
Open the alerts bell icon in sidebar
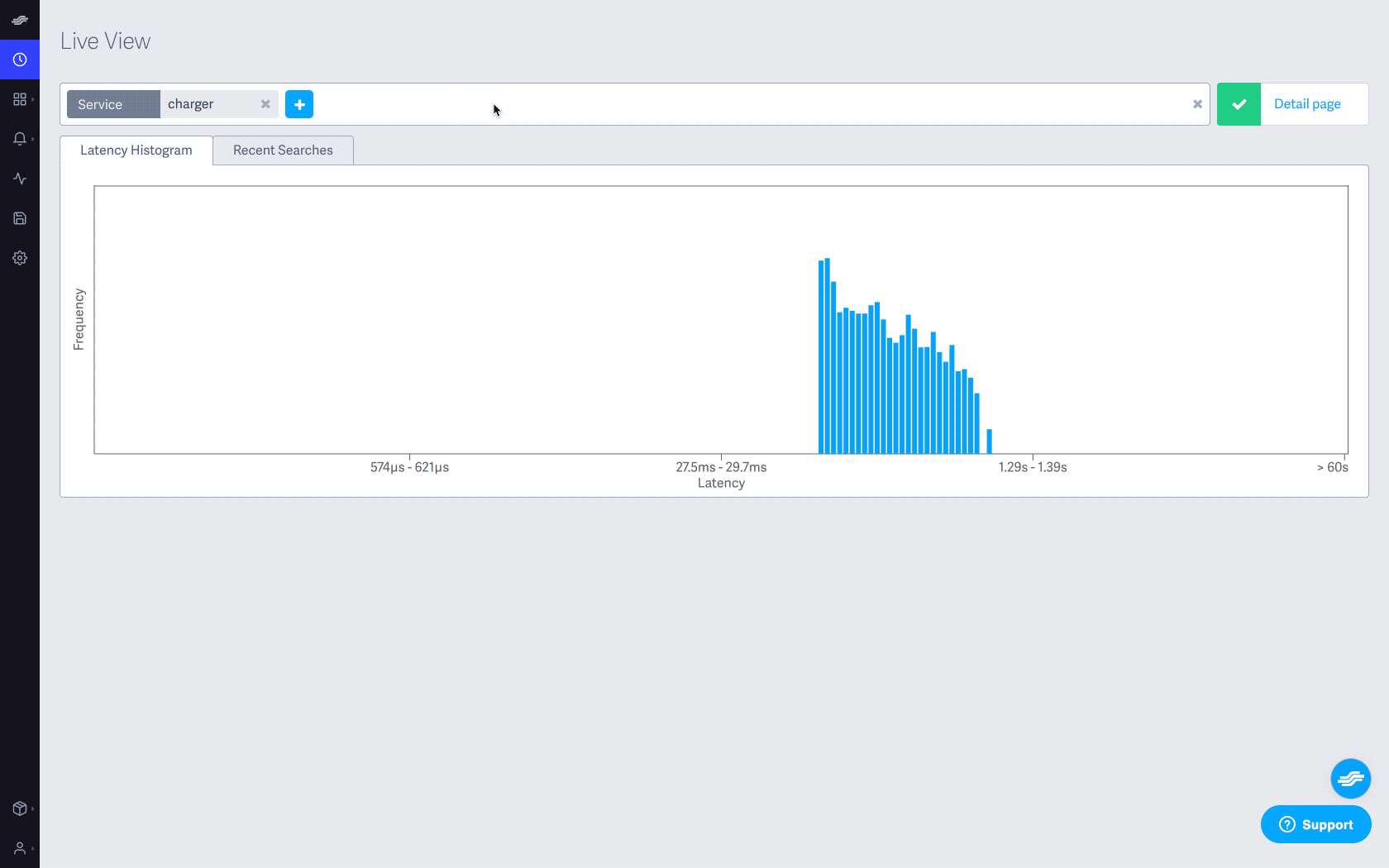click(x=20, y=139)
